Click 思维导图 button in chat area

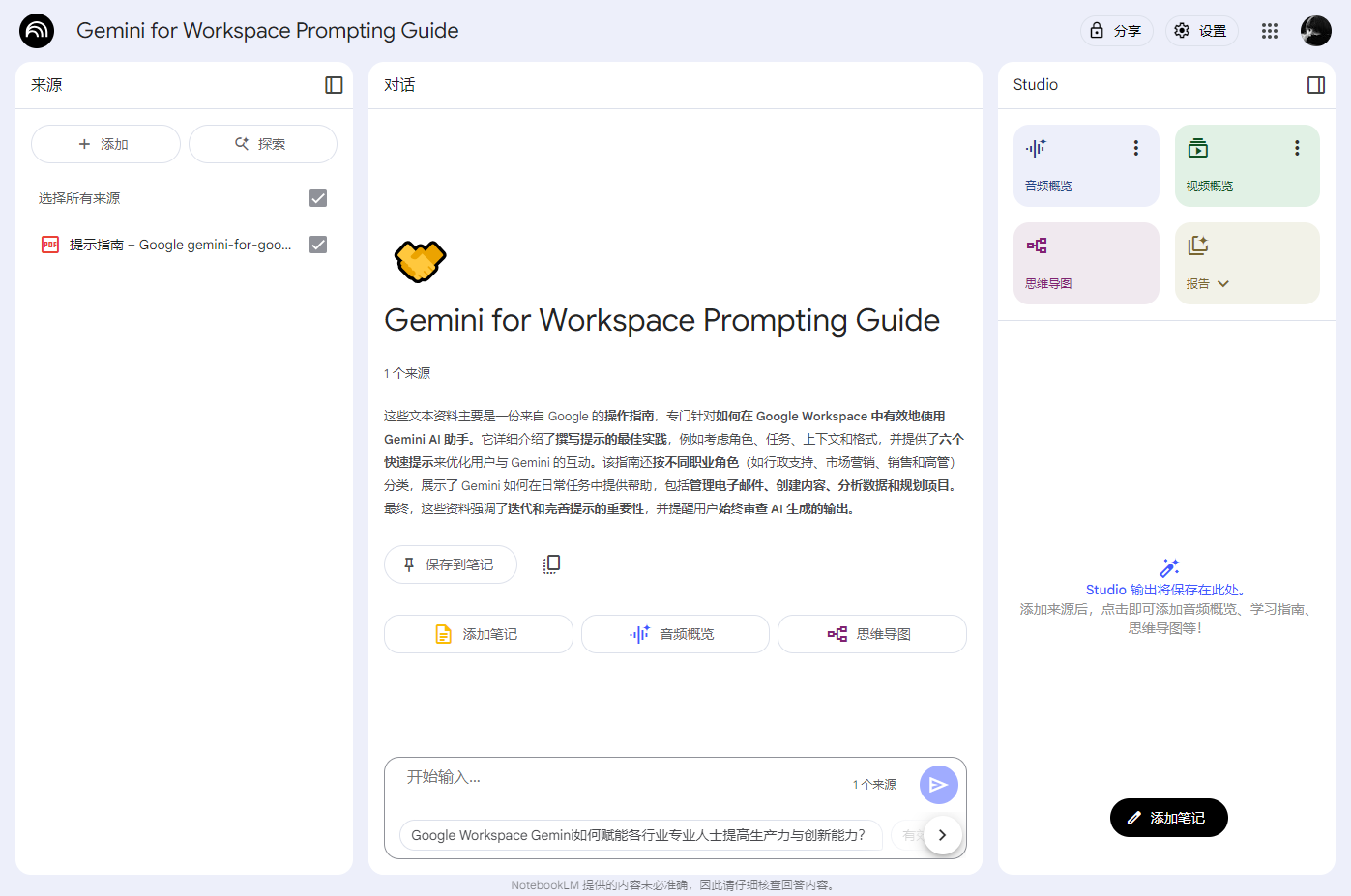pos(872,634)
